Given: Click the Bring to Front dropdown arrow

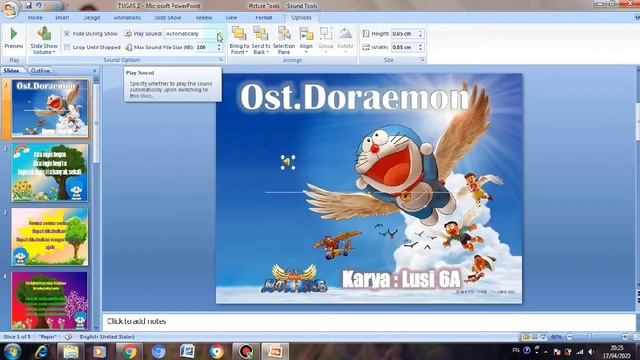Looking at the screenshot, I should [247, 52].
